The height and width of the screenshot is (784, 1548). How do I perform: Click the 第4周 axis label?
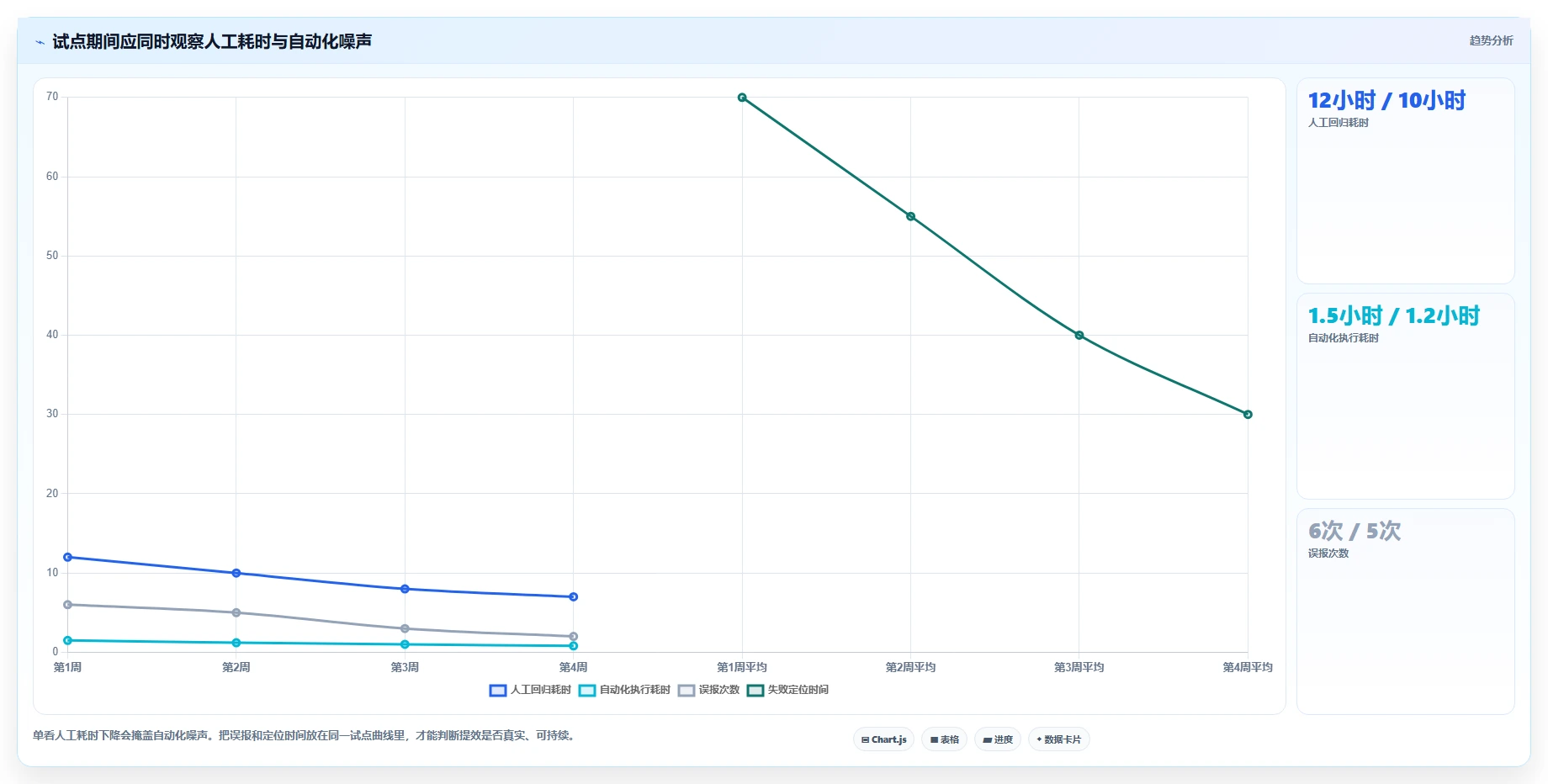pyautogui.click(x=573, y=667)
